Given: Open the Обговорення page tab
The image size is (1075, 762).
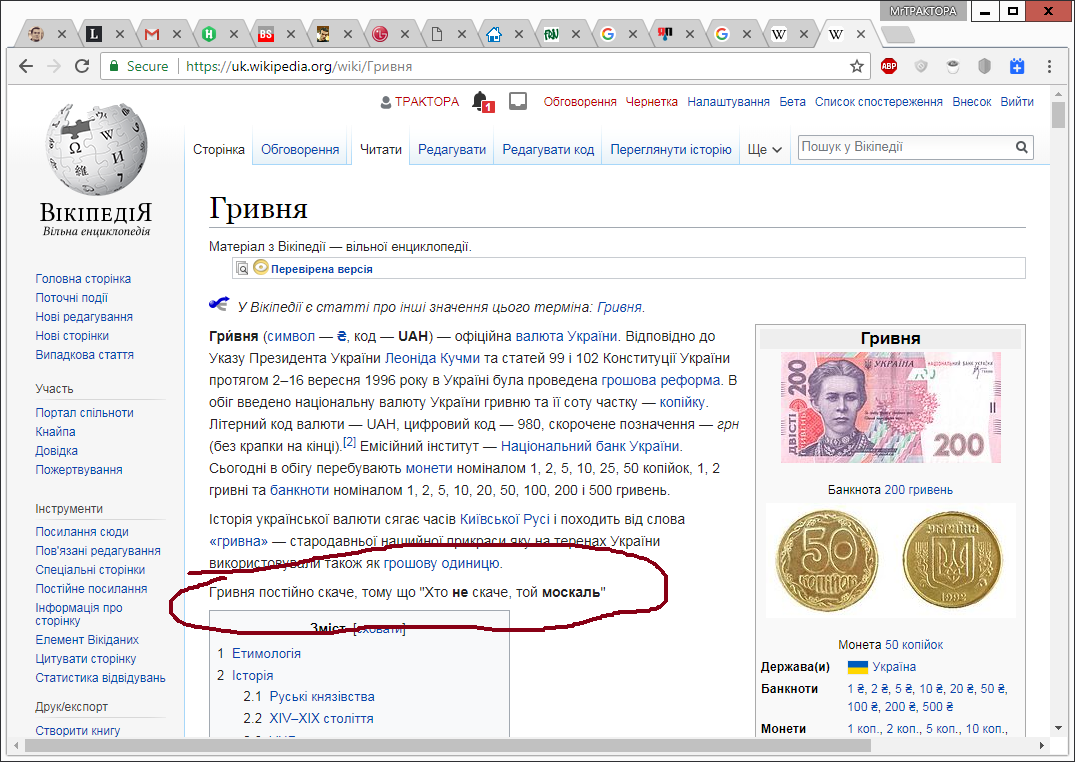Looking at the screenshot, I should [300, 150].
